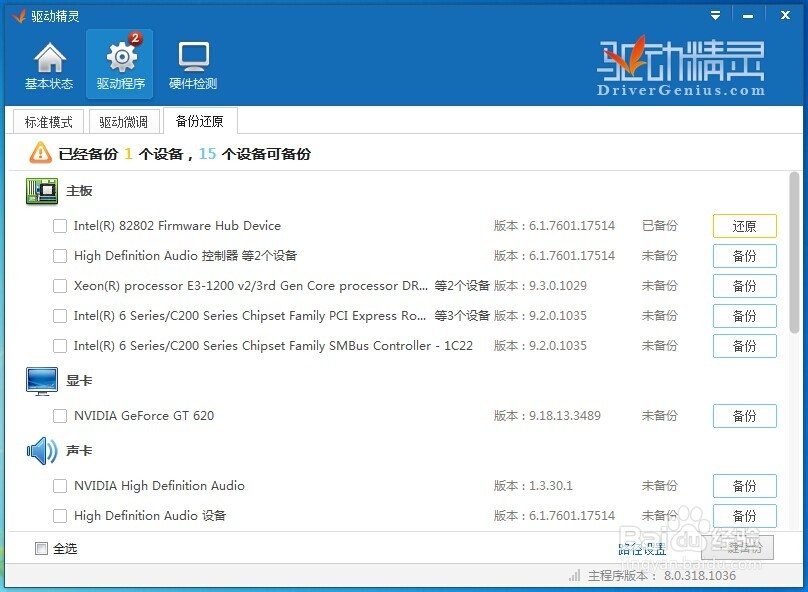Click version text 9.18.13.3489
808x592 pixels.
click(x=565, y=416)
